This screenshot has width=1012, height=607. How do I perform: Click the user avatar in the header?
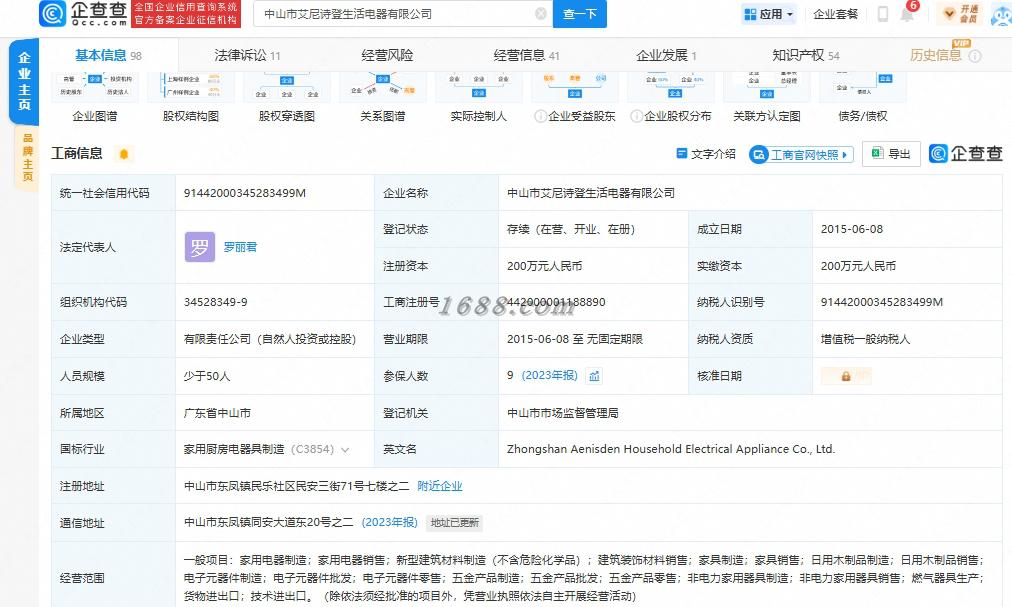click(1001, 14)
